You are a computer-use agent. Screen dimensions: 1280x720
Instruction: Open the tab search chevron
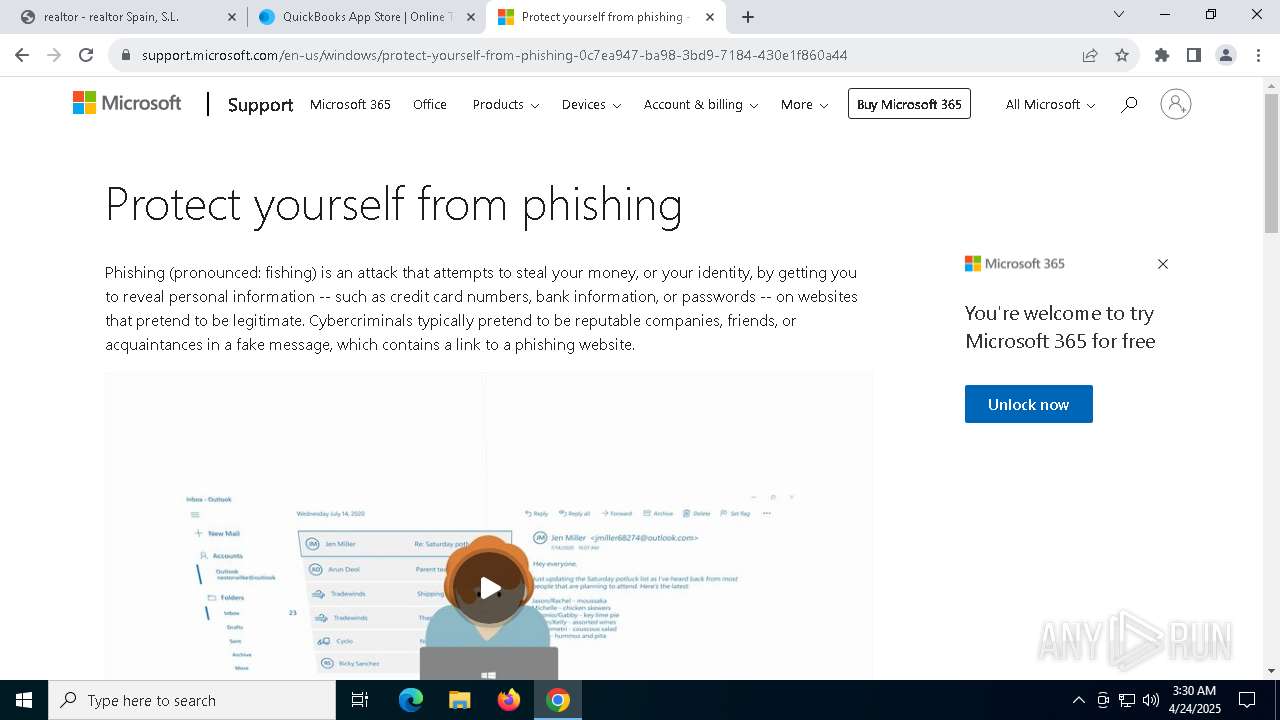point(1119,14)
